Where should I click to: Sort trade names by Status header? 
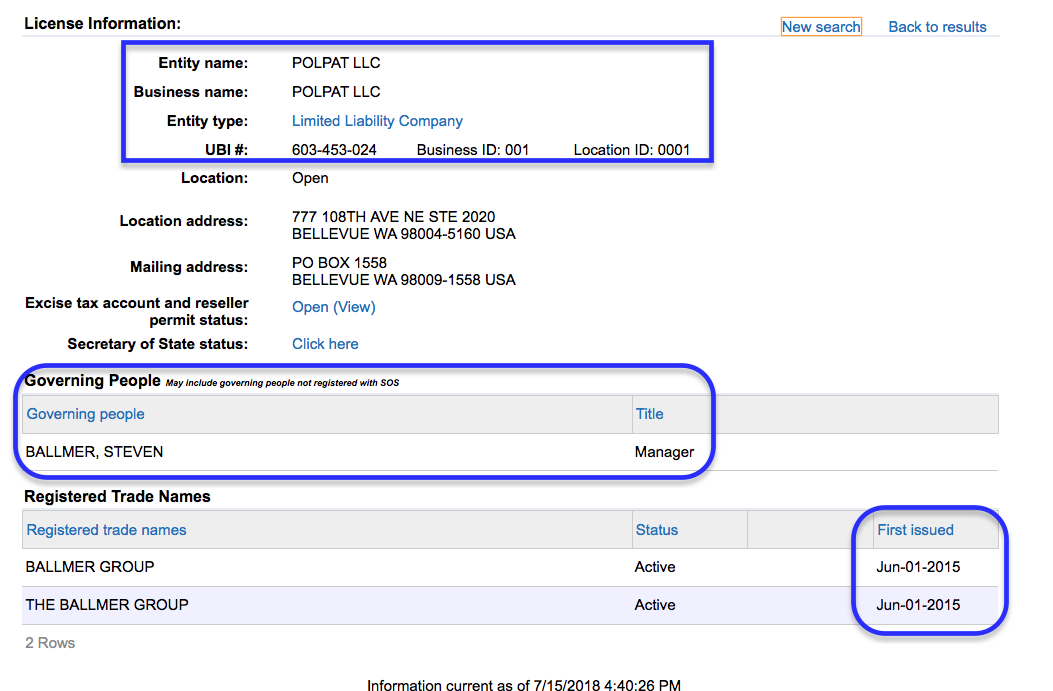[x=656, y=530]
